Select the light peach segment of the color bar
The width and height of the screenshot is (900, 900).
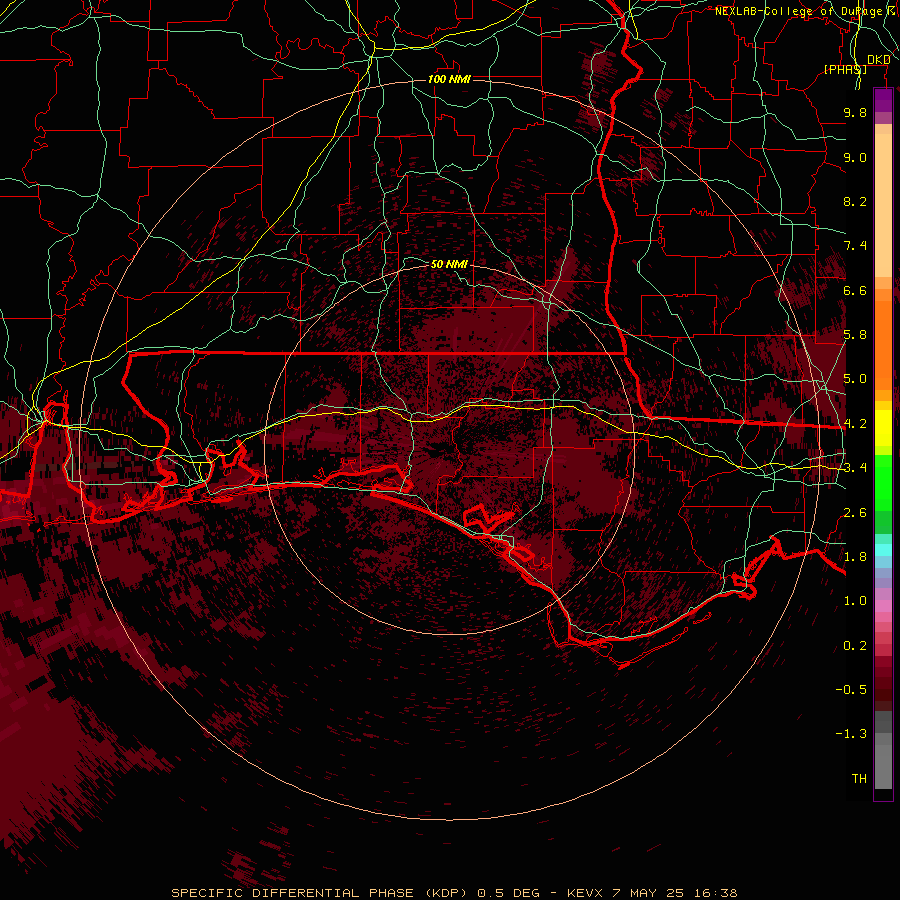coord(883,205)
